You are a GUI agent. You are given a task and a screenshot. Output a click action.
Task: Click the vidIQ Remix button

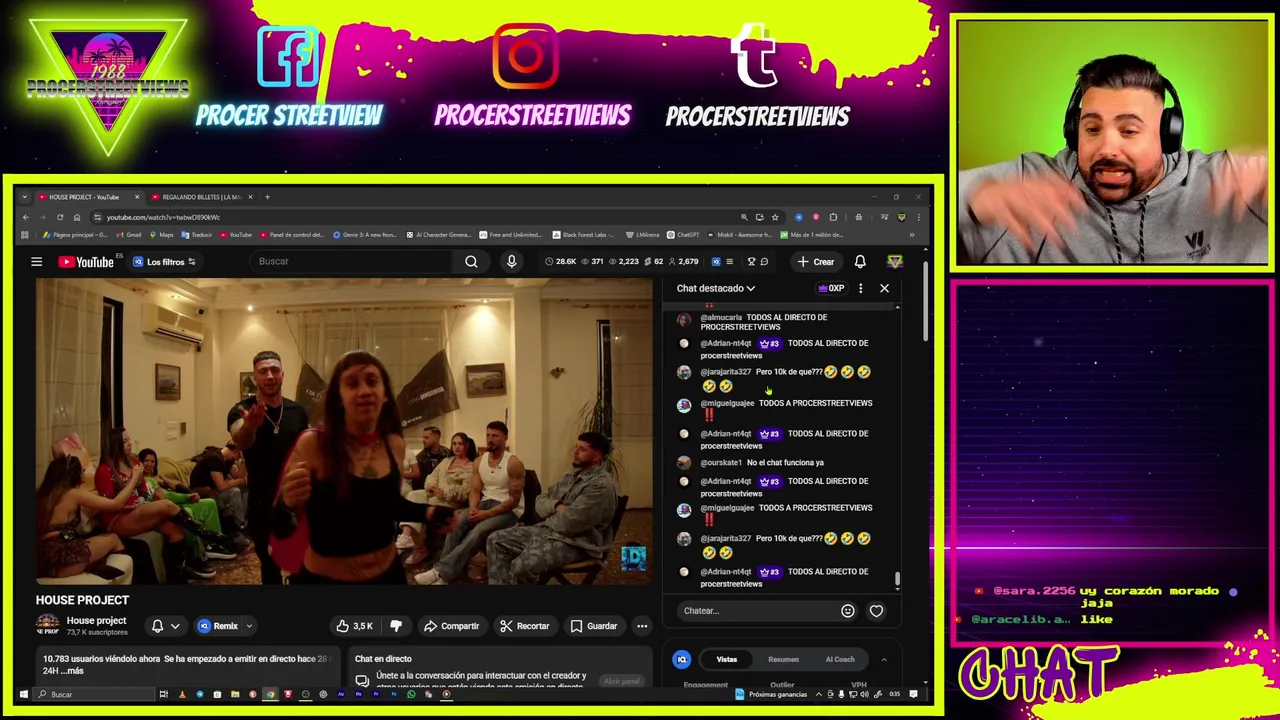pyautogui.click(x=218, y=626)
